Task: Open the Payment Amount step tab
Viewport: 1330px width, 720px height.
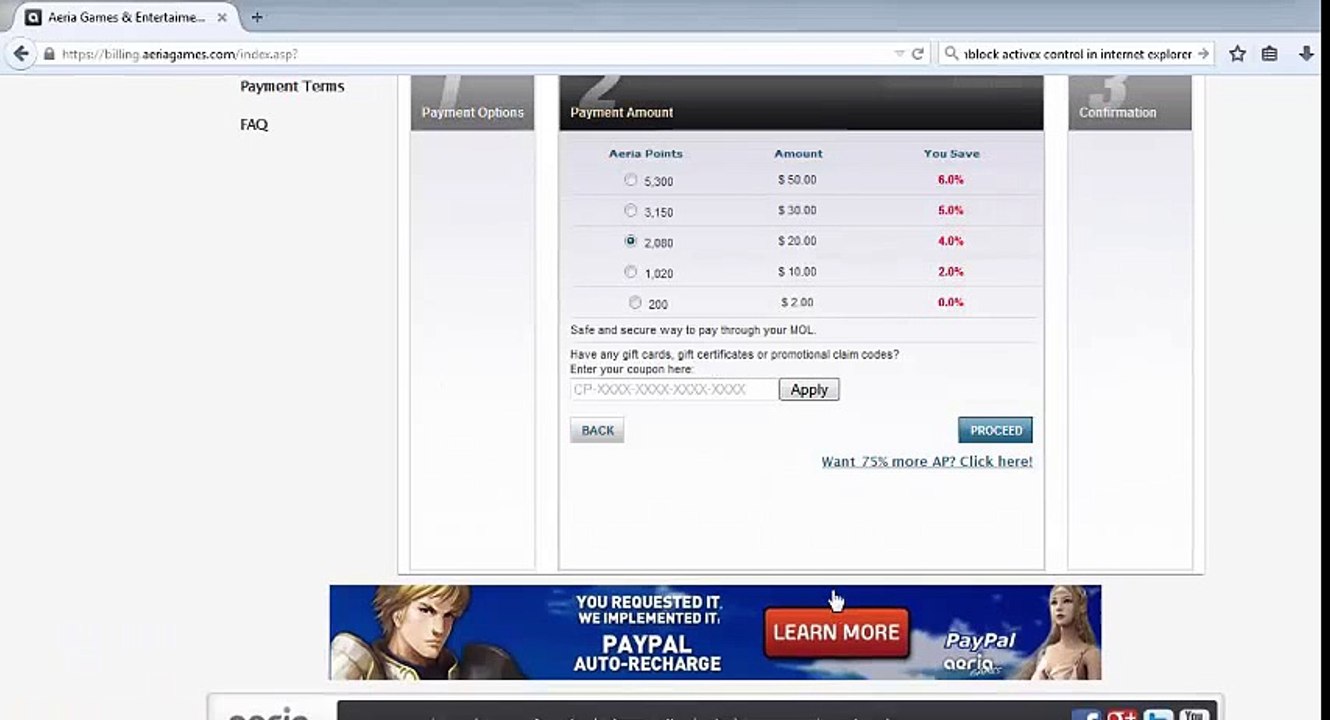Action: 801,103
